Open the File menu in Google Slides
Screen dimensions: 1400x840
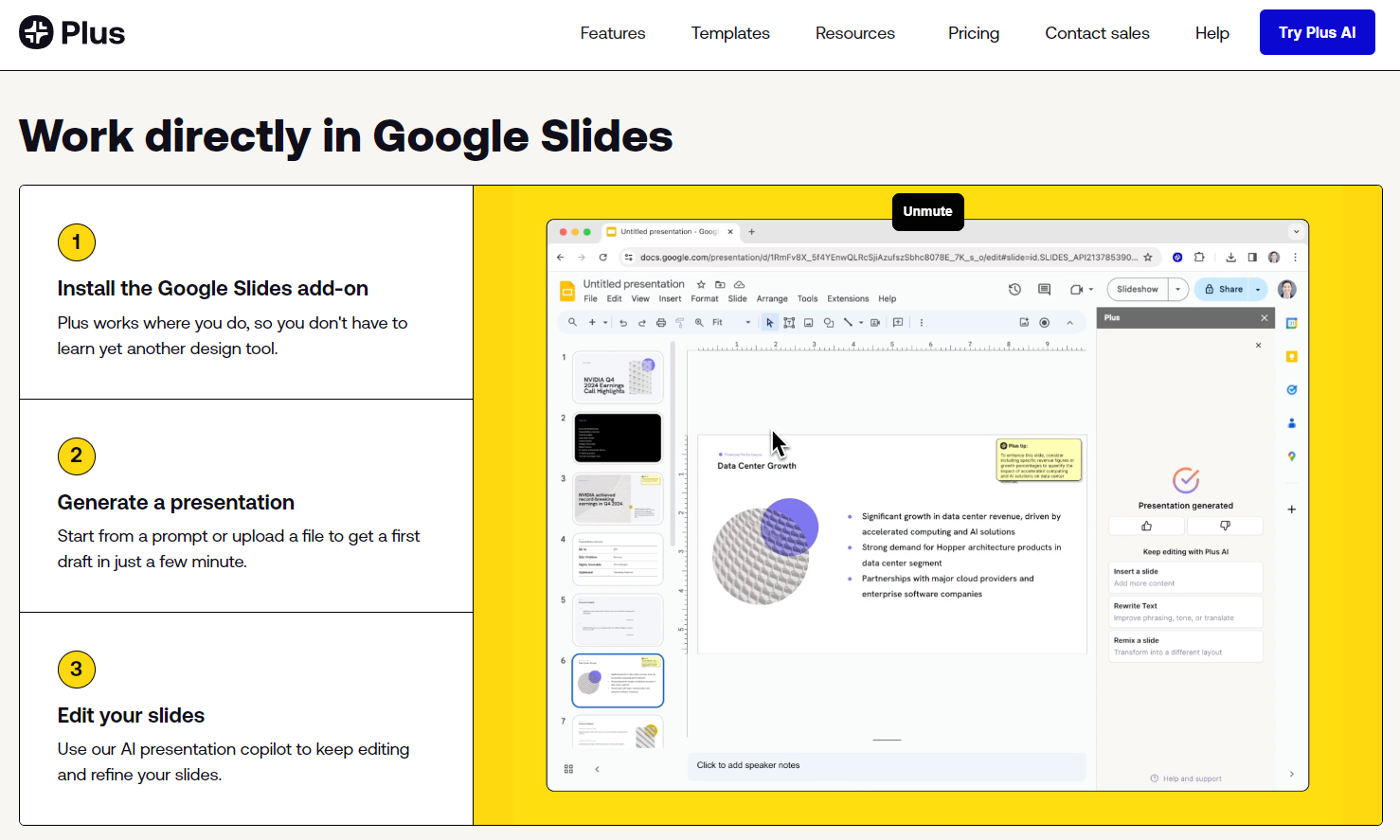point(590,299)
